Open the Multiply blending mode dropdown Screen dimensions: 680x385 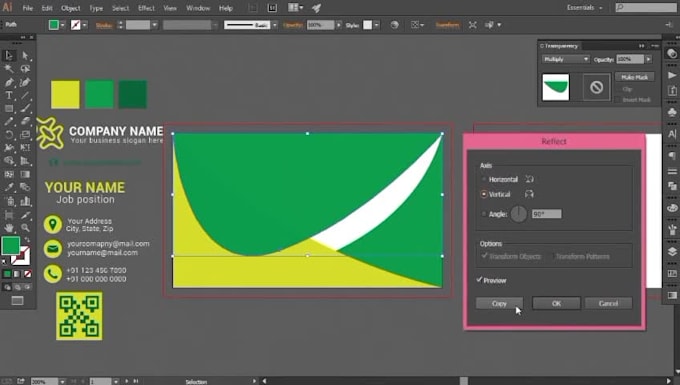pyautogui.click(x=566, y=59)
